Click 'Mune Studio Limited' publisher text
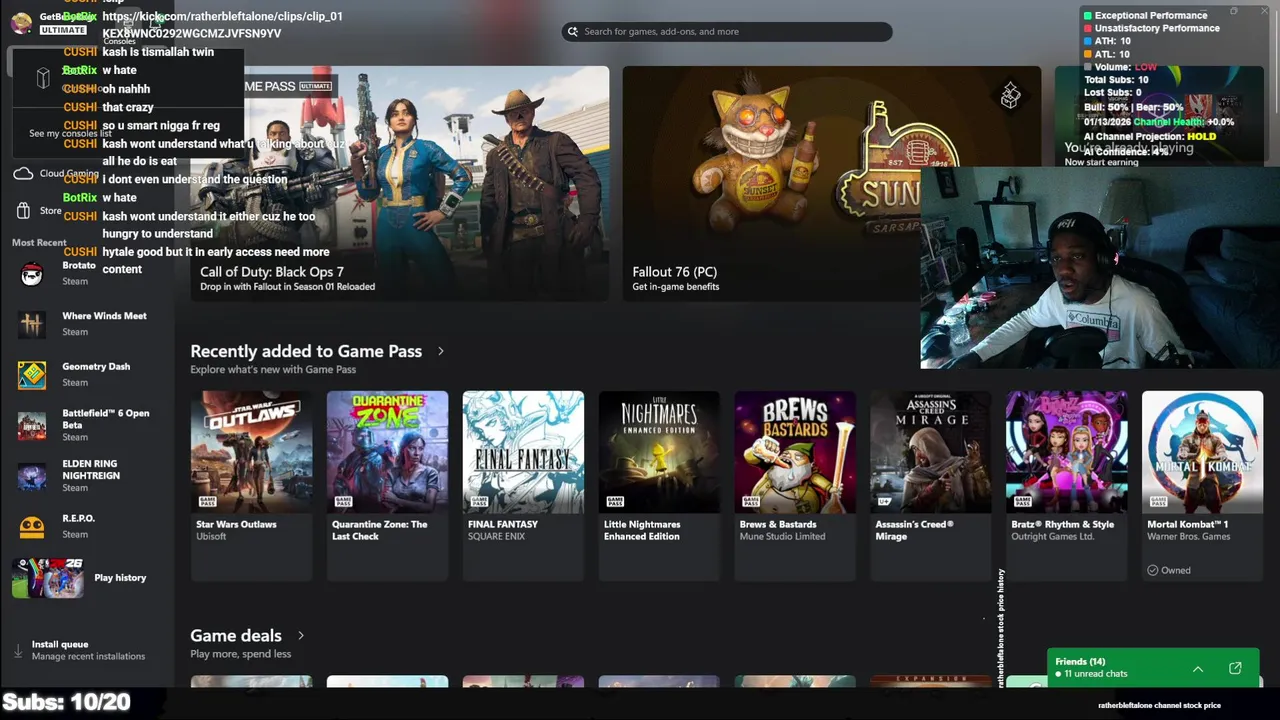The image size is (1280, 720). click(782, 536)
